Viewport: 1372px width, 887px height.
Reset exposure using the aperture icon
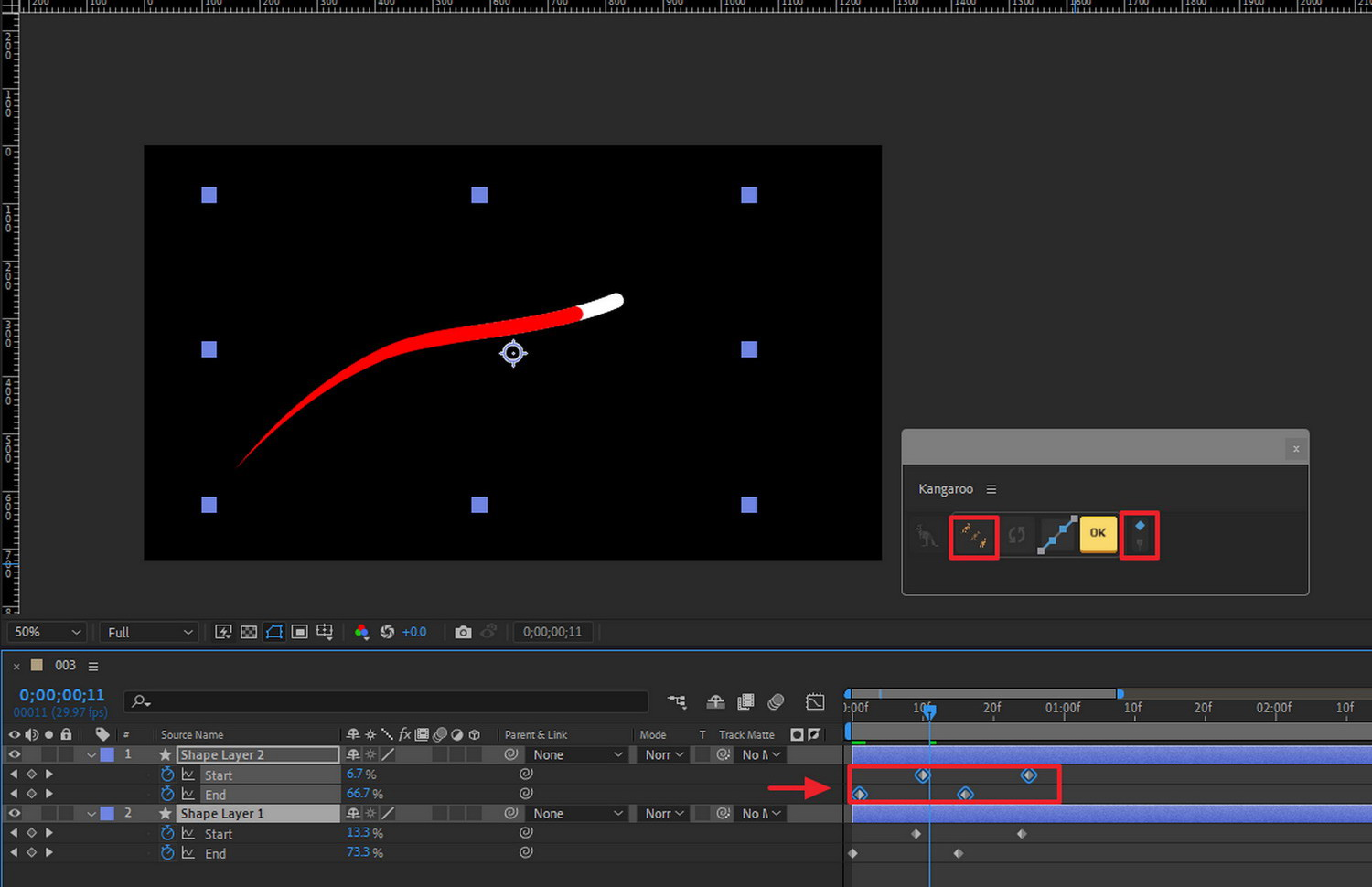click(x=387, y=632)
